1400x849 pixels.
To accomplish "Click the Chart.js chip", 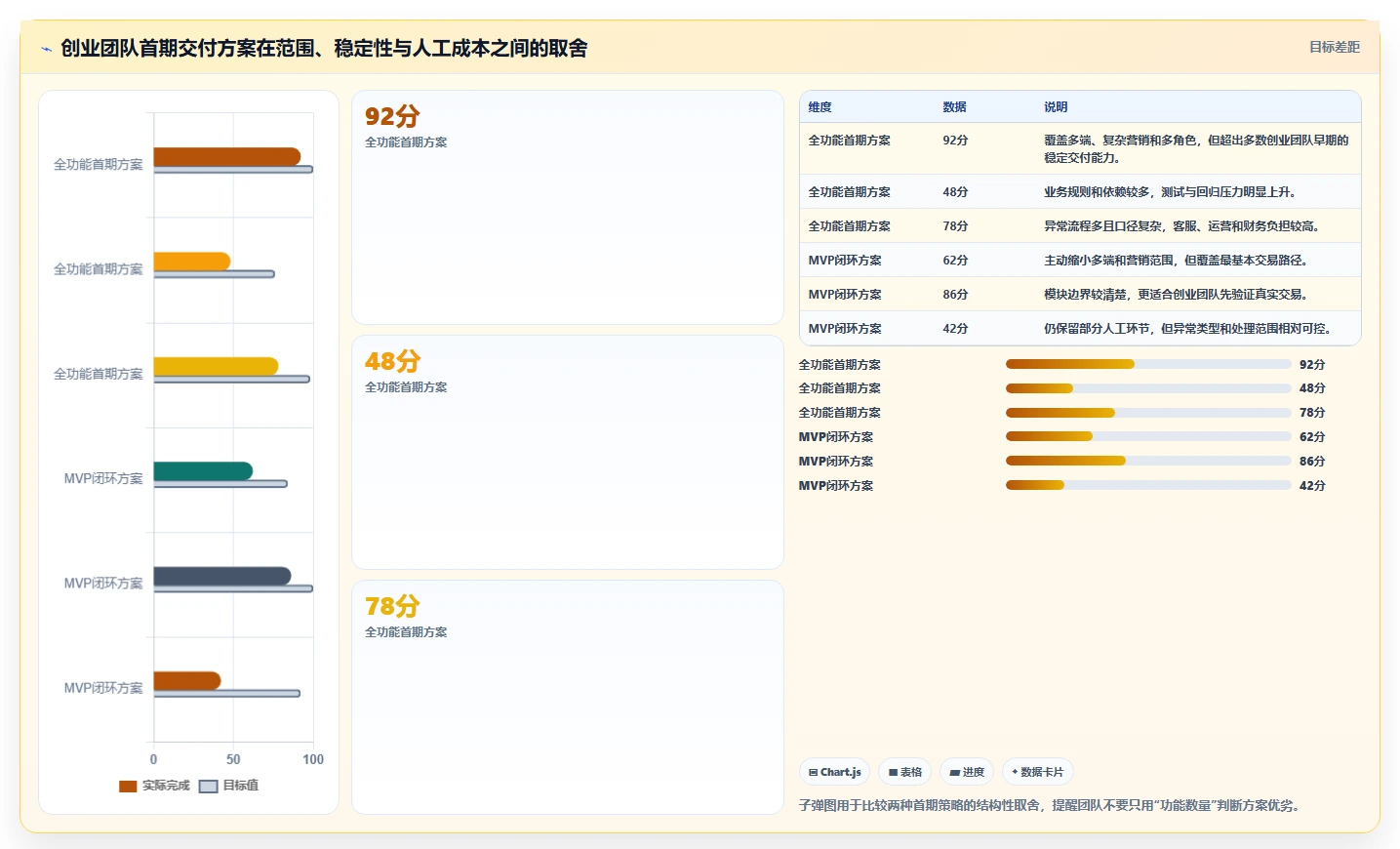I will 835,772.
